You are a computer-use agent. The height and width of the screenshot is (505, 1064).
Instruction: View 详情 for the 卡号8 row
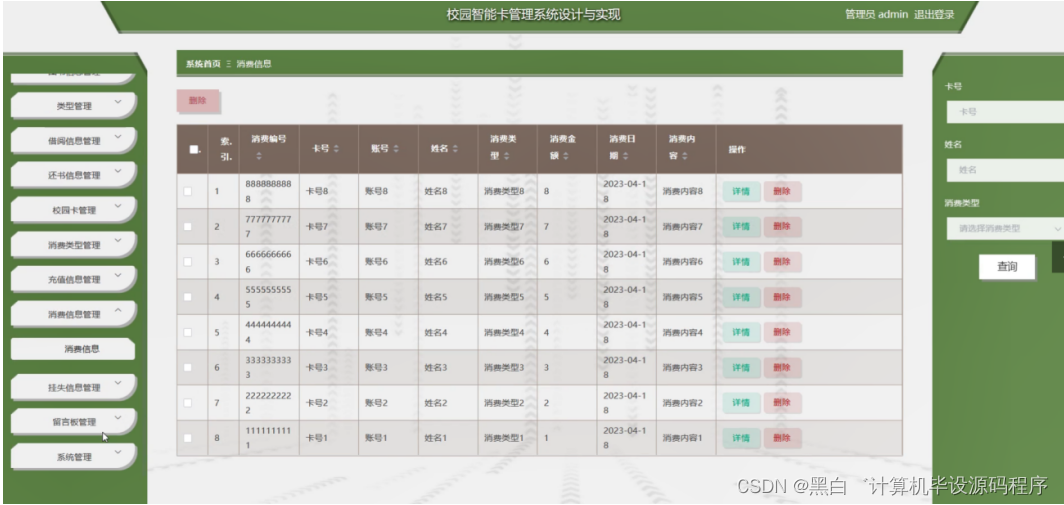tap(741, 191)
